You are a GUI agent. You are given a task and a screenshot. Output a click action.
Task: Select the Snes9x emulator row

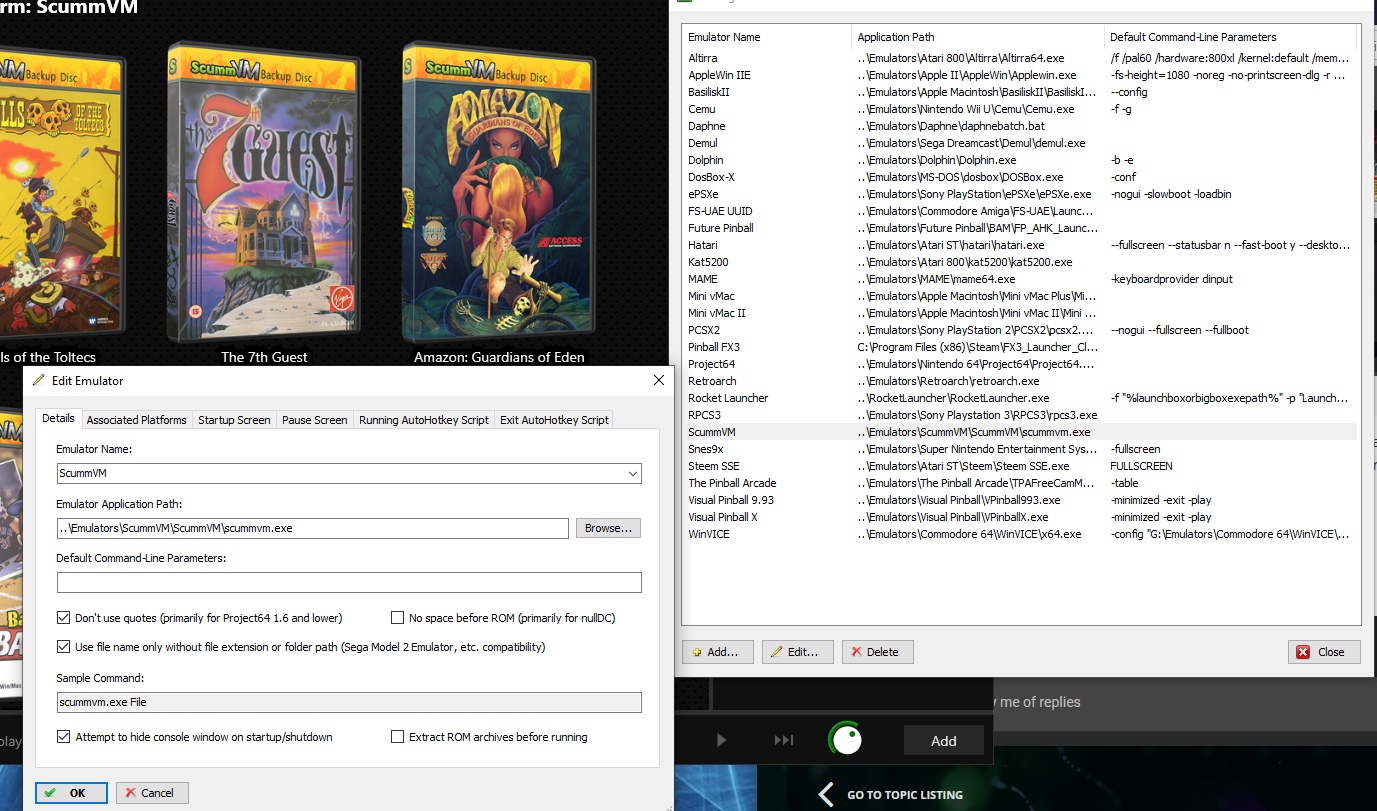[1020, 449]
